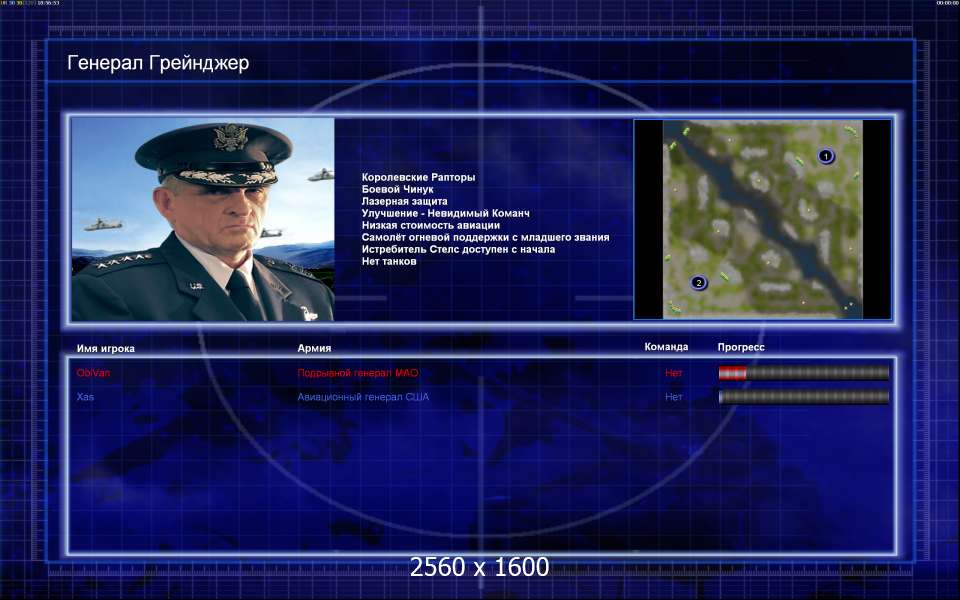This screenshot has height=600, width=960.
Task: Select the blue player name Xas
Action: click(85, 396)
